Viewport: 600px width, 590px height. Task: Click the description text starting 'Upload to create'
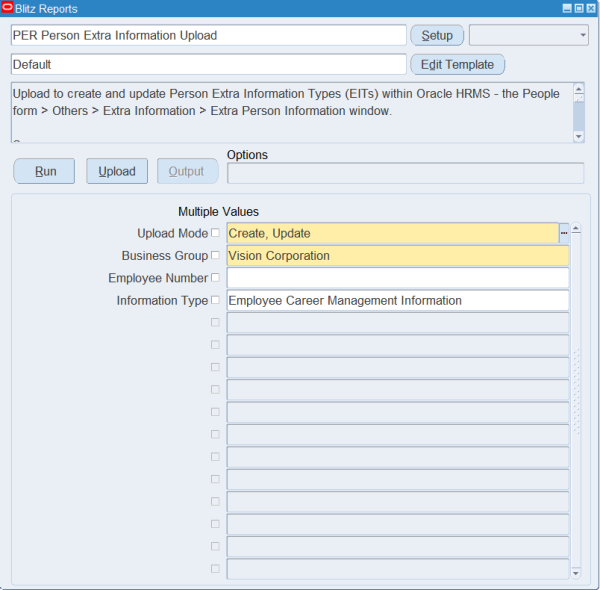(x=286, y=102)
